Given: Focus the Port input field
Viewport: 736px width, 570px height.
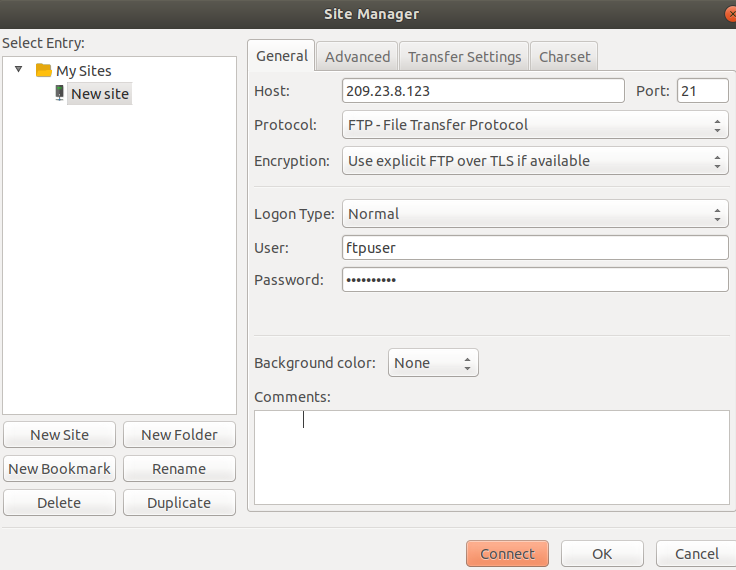Looking at the screenshot, I should click(x=702, y=91).
